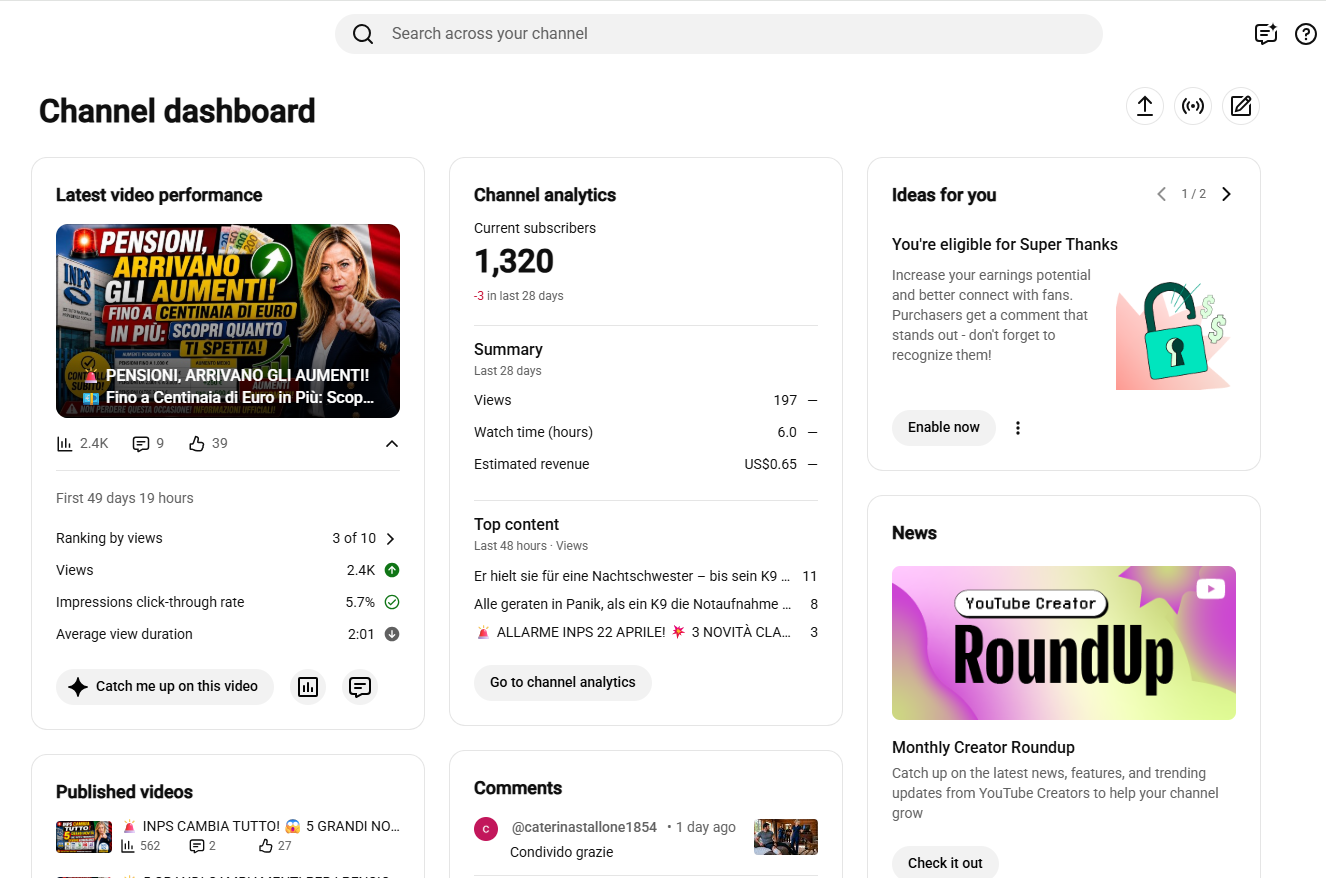Click the go live broadcast icon

(1193, 106)
